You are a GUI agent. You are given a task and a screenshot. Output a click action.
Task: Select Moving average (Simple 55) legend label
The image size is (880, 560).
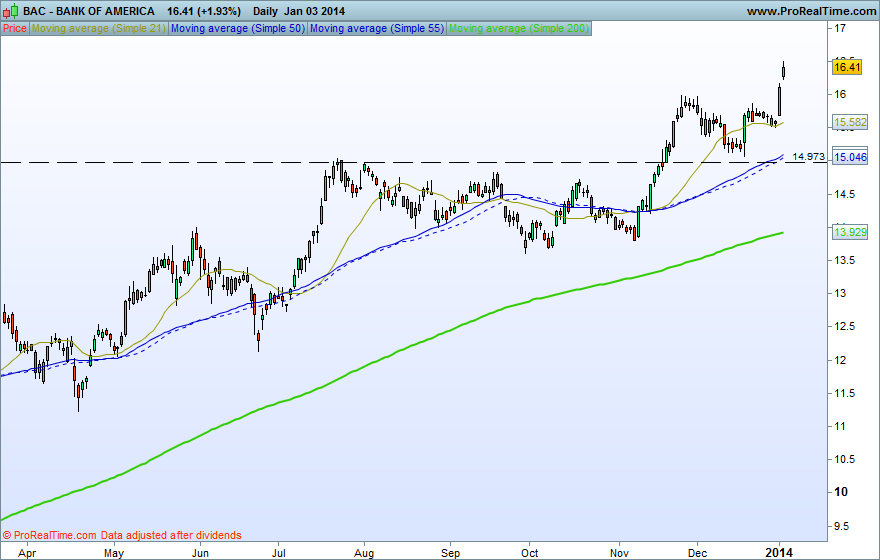click(x=377, y=29)
